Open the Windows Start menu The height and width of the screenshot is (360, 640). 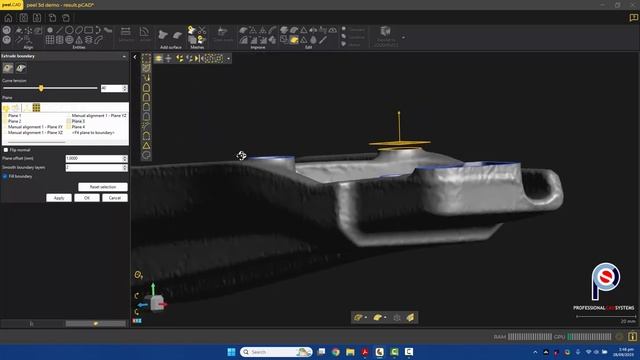(231, 352)
